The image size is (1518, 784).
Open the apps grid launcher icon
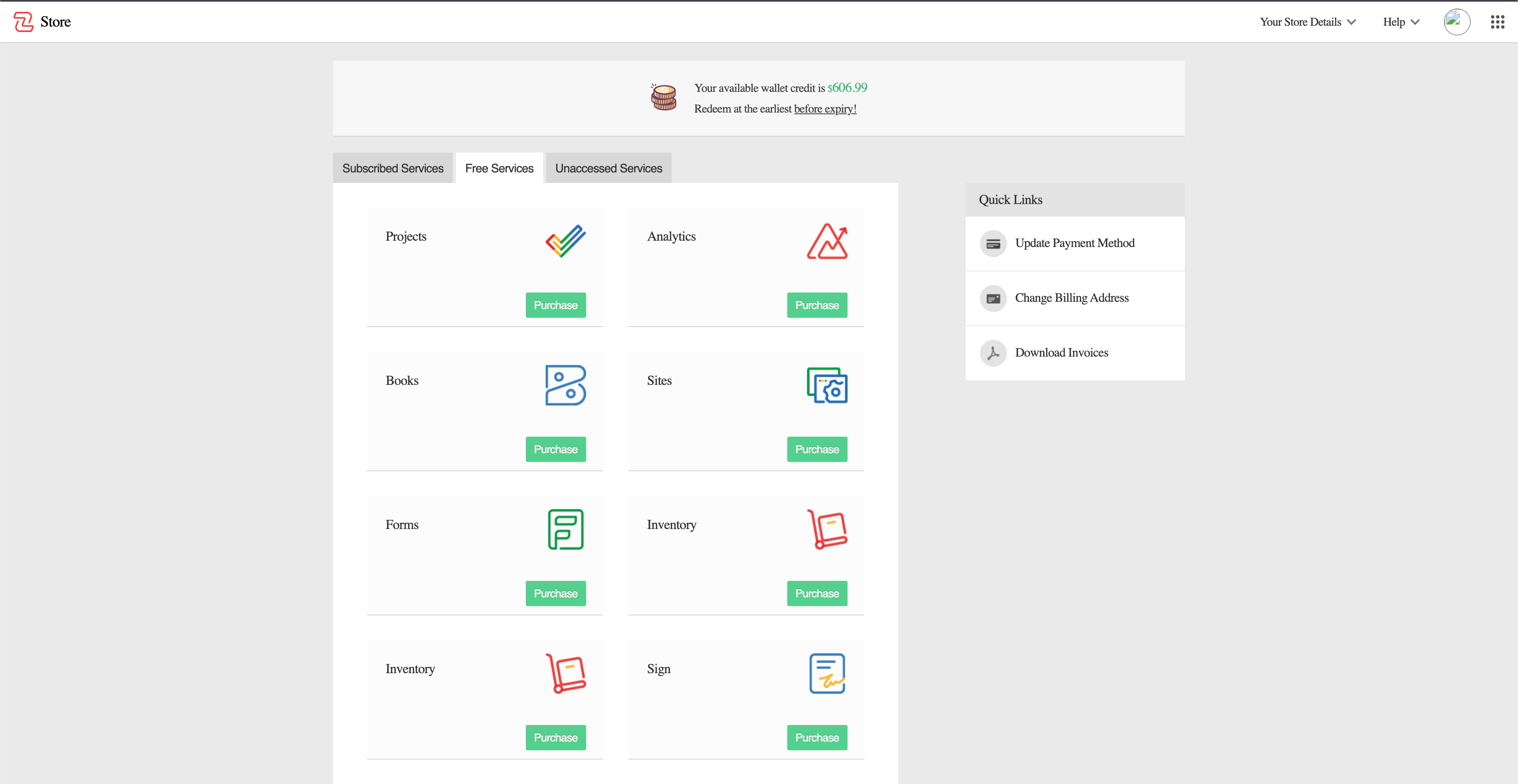click(1497, 22)
